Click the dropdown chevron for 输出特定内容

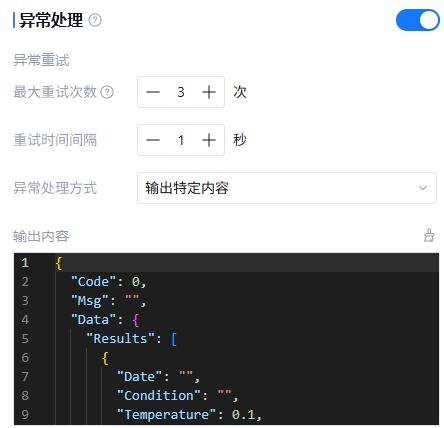pos(423,188)
